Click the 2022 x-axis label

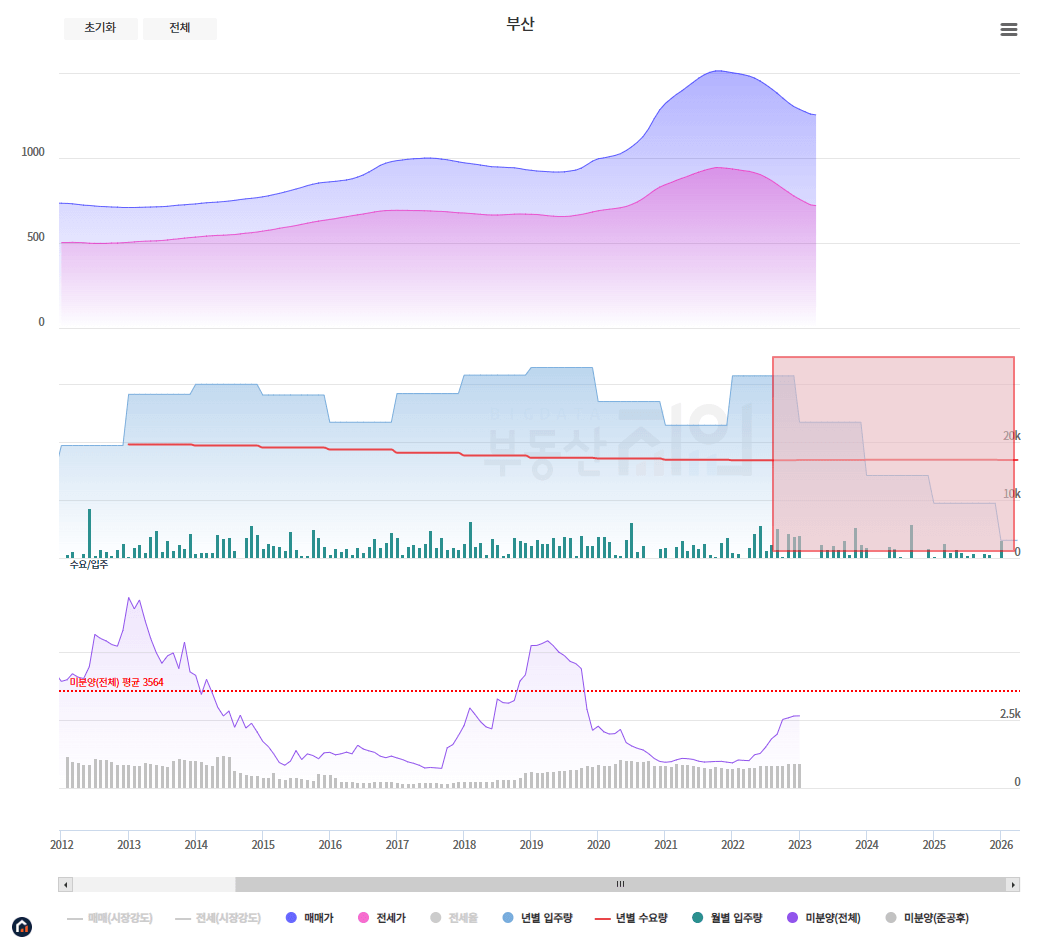733,845
